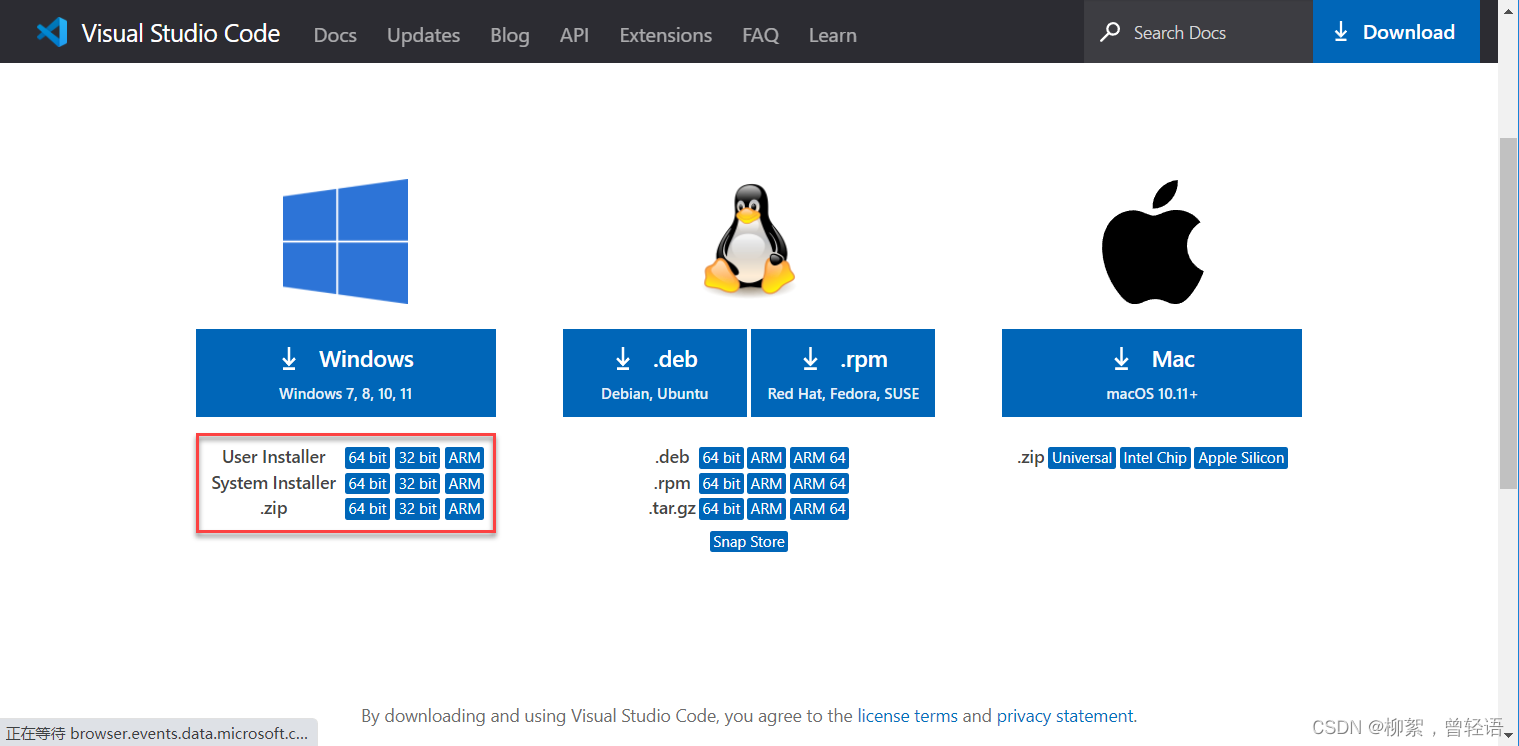Screen dimensions: 1519x746
Task: Choose Windows .zip ARM
Action: click(465, 509)
